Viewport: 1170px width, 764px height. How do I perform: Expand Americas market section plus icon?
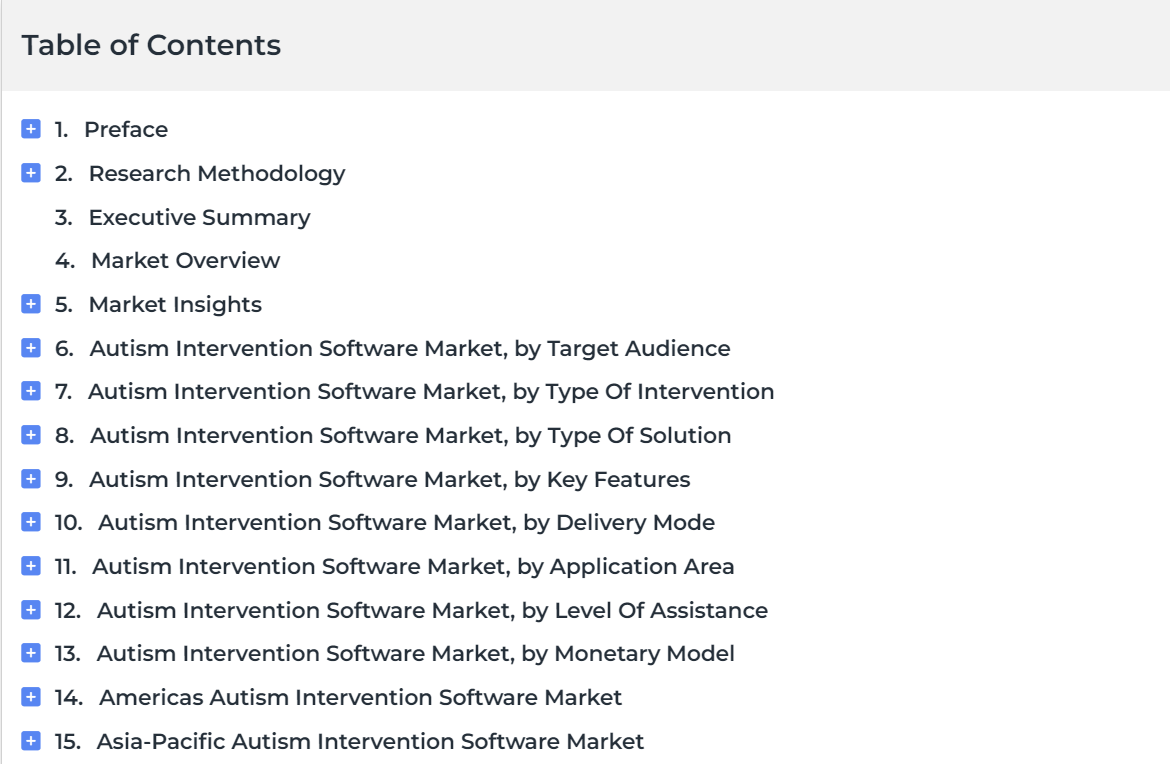coord(31,697)
